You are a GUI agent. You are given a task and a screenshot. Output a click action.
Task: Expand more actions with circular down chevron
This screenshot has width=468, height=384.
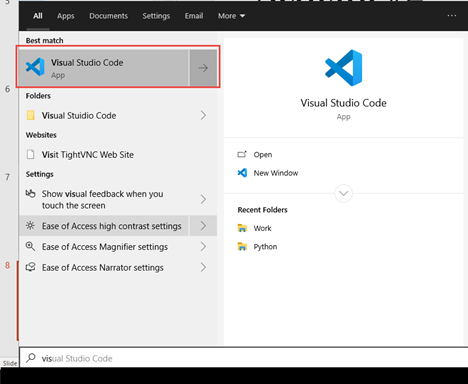(x=344, y=193)
